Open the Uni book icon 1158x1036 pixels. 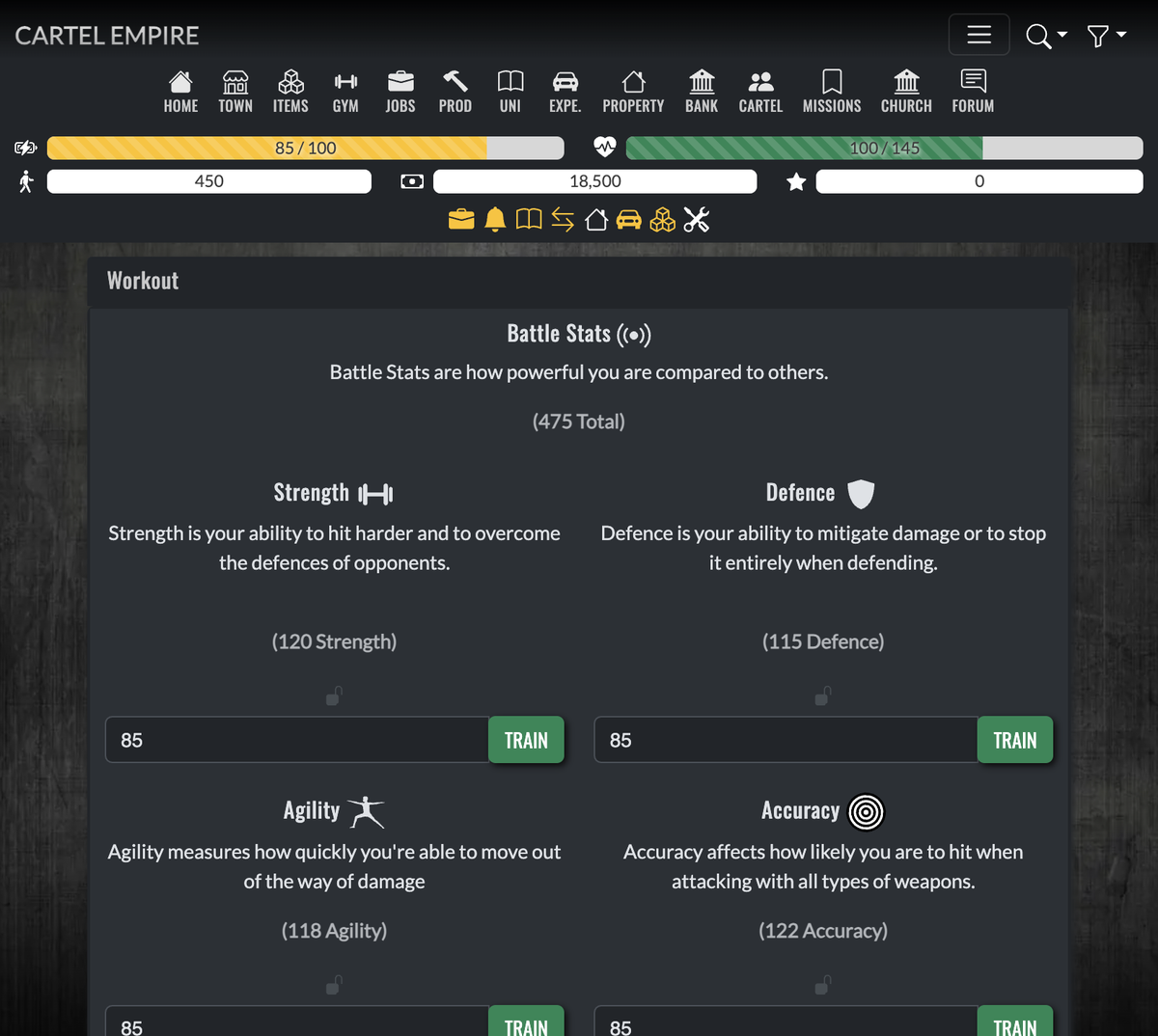click(510, 81)
